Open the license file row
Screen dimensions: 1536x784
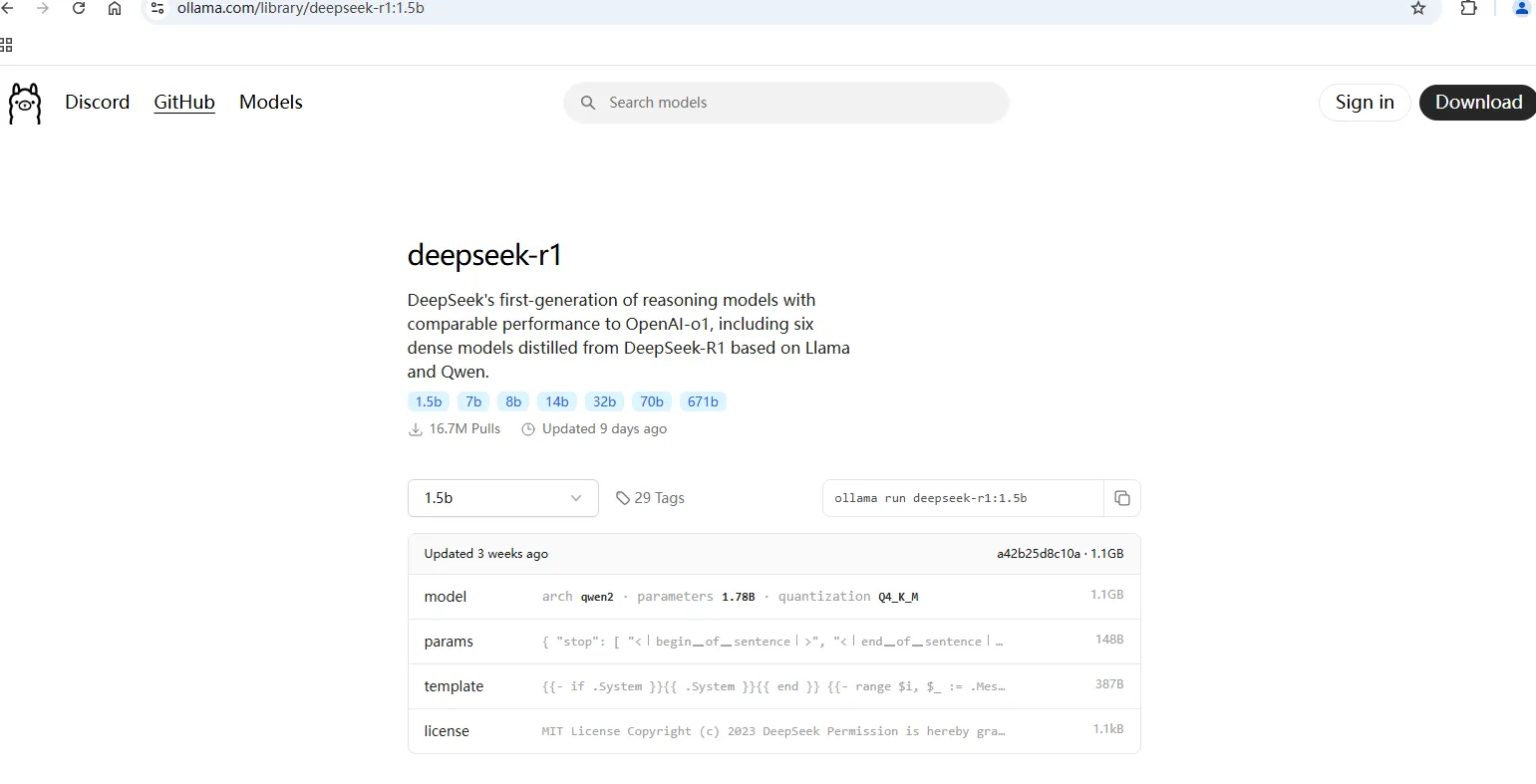773,731
